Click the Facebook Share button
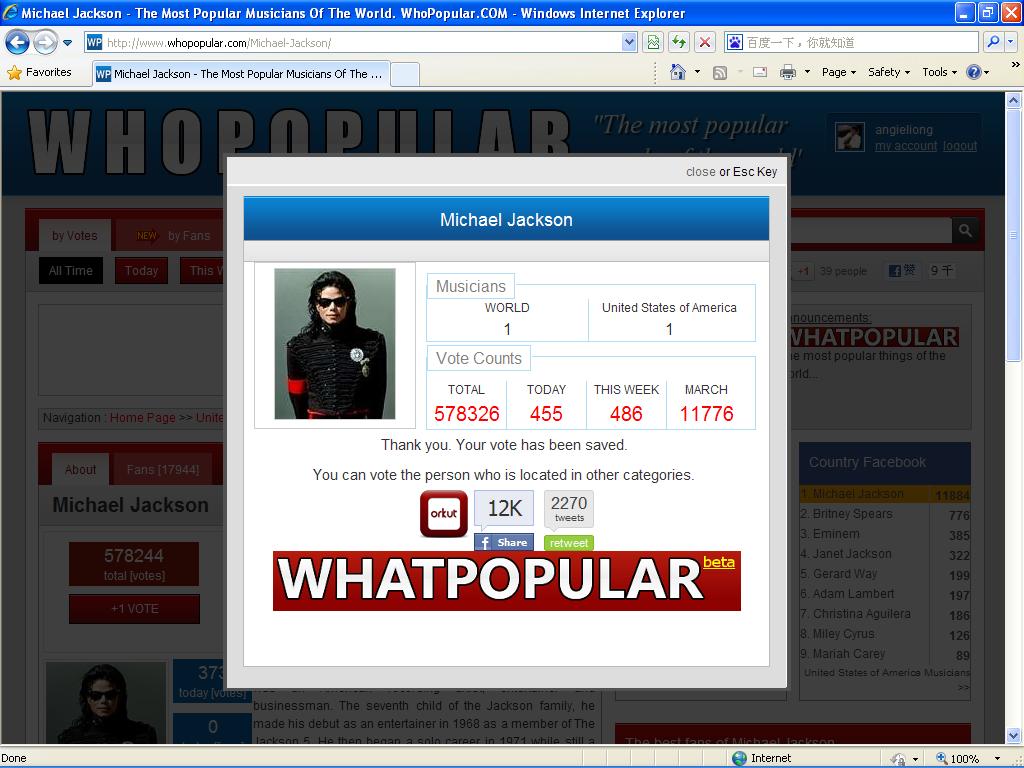 (503, 542)
